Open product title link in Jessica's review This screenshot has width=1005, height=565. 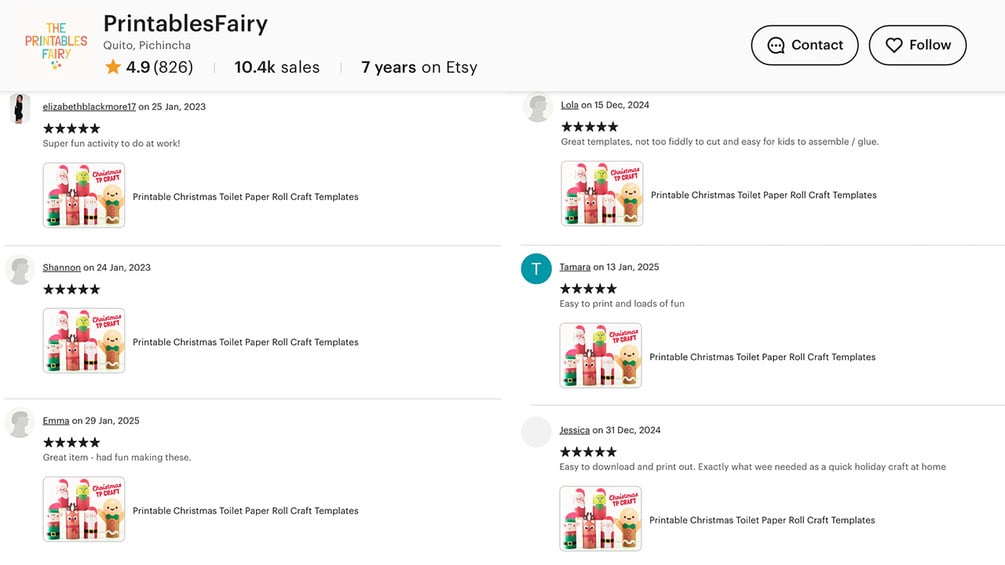click(762, 520)
